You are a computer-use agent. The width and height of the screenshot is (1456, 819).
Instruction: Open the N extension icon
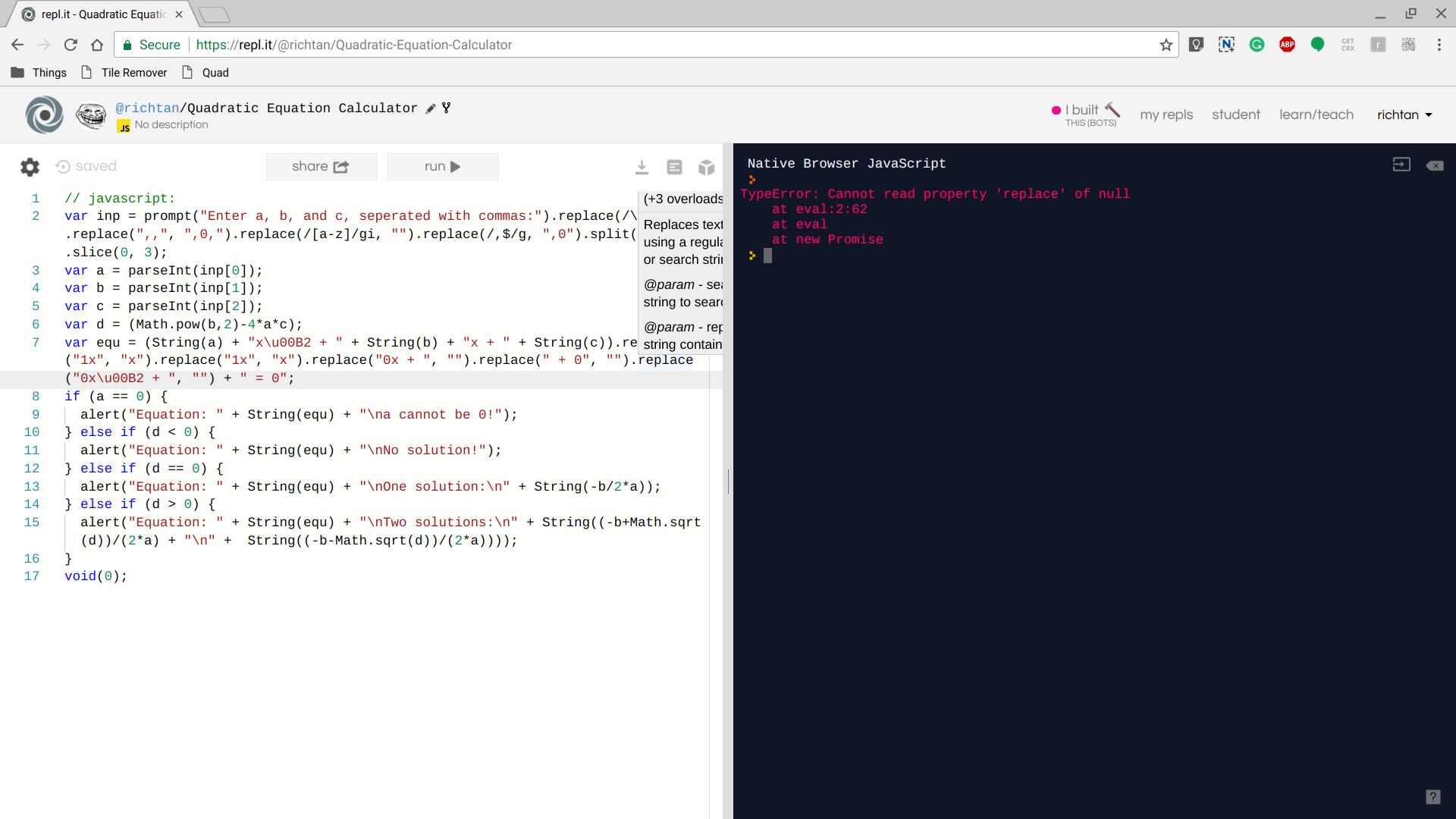pyautogui.click(x=1226, y=45)
